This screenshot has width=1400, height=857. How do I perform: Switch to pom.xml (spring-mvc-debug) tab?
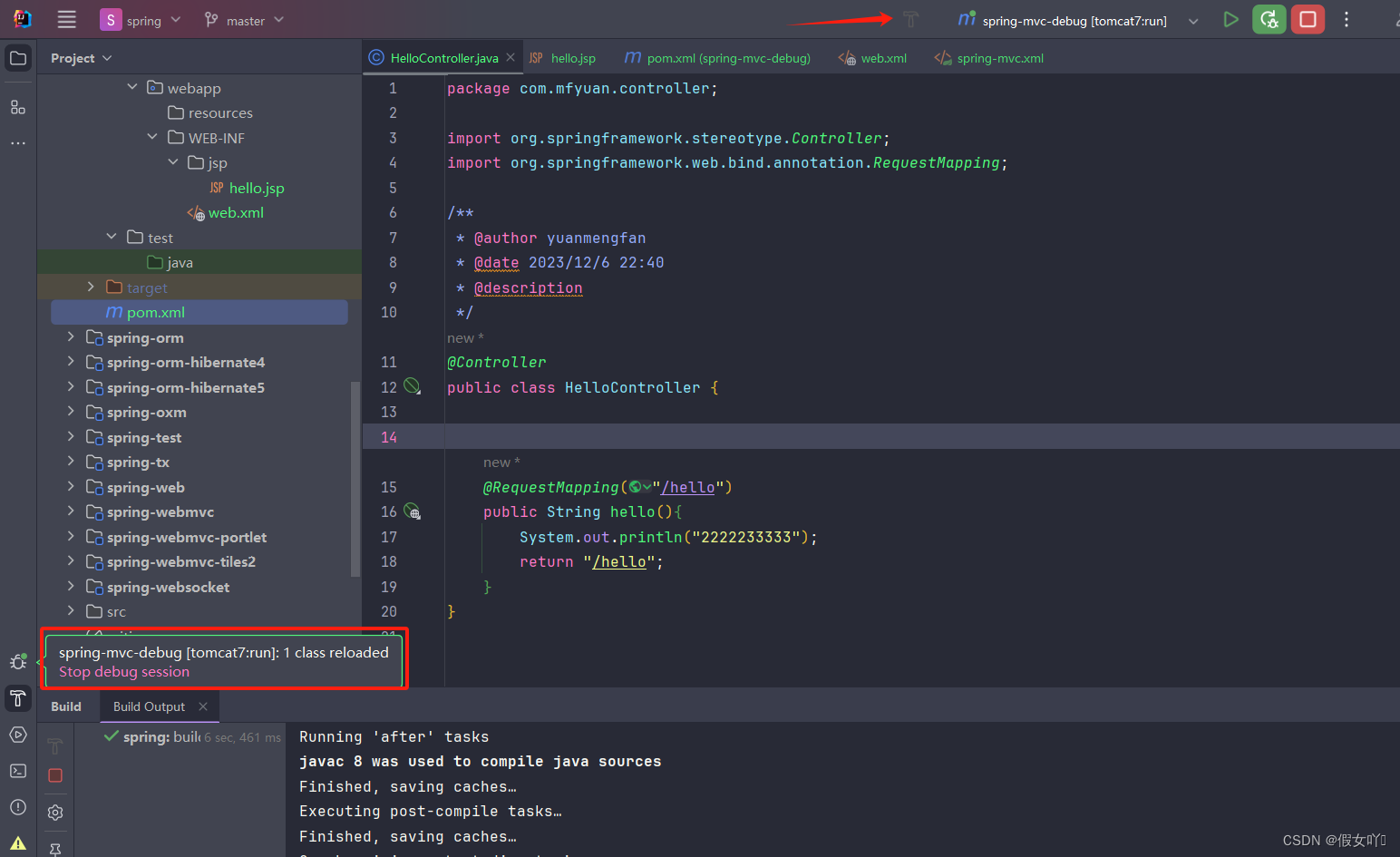pos(717,58)
